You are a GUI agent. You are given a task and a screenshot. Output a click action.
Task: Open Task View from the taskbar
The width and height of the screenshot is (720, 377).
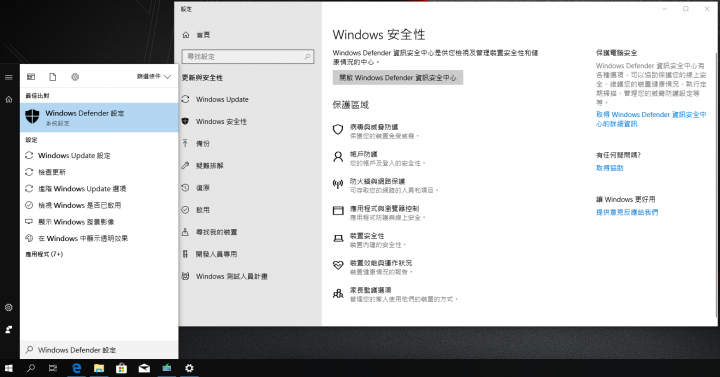click(53, 368)
